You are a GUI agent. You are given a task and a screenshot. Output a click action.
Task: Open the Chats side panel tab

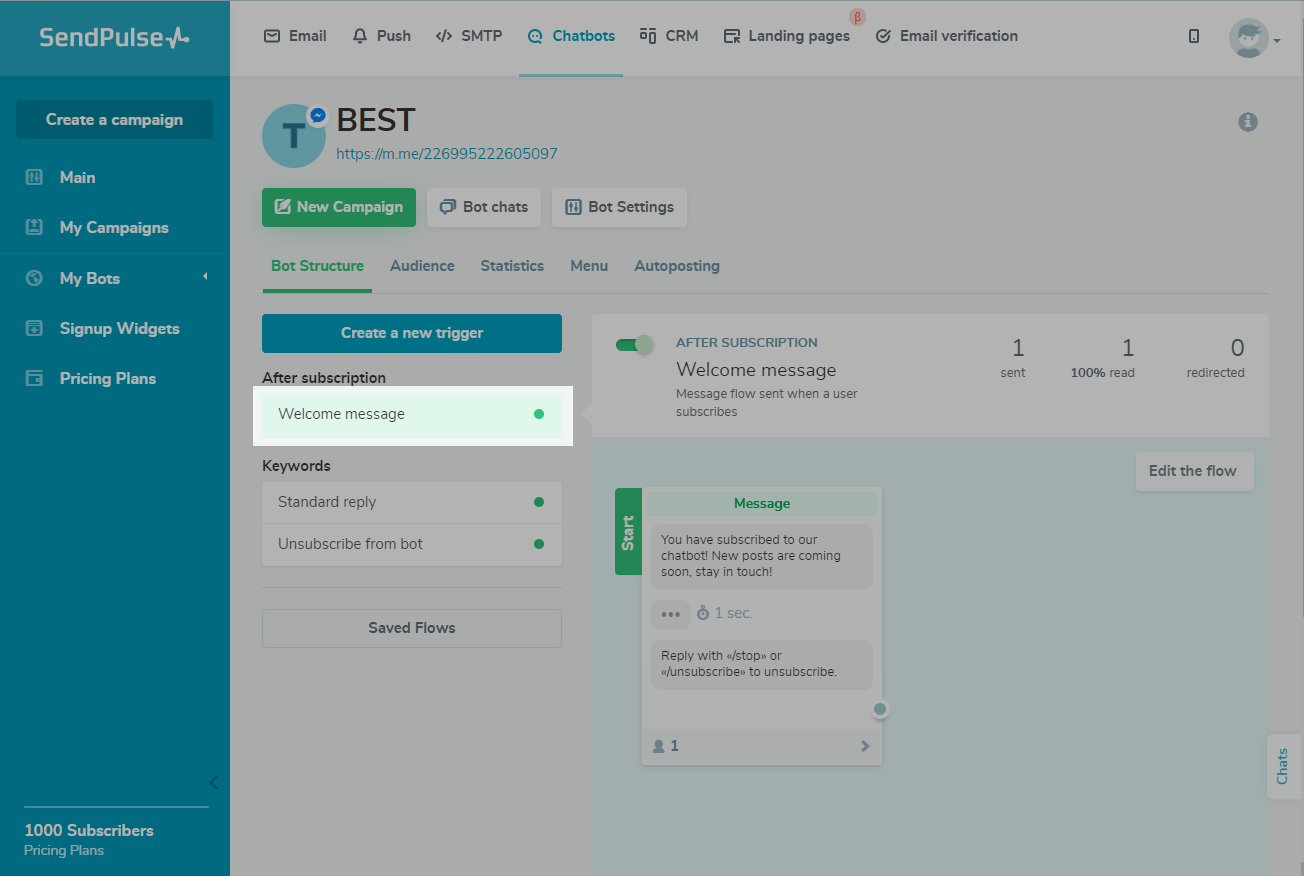click(1283, 766)
